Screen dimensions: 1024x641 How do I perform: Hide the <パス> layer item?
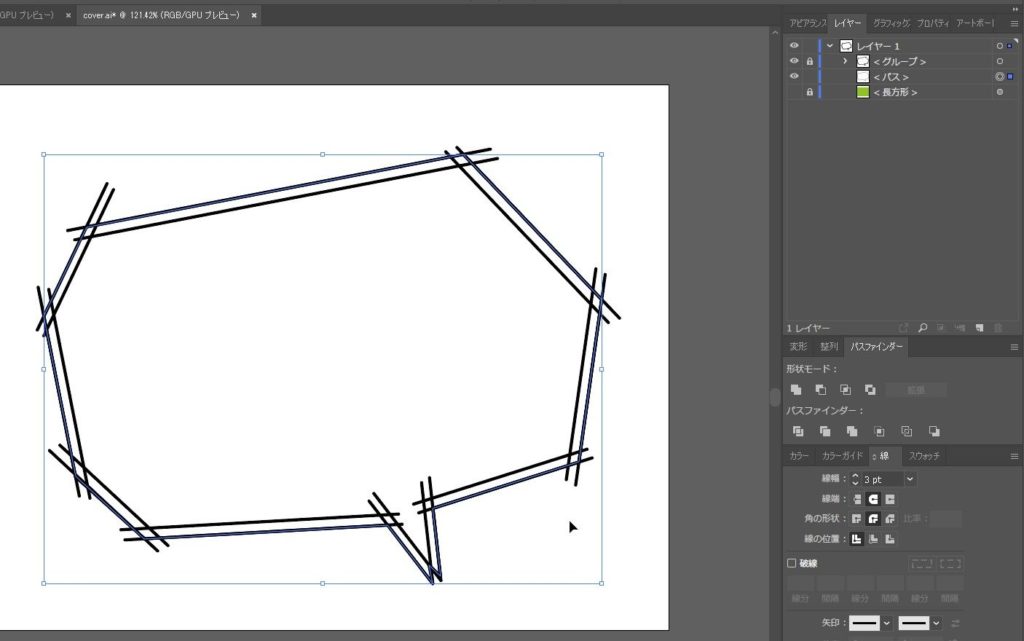(x=794, y=77)
